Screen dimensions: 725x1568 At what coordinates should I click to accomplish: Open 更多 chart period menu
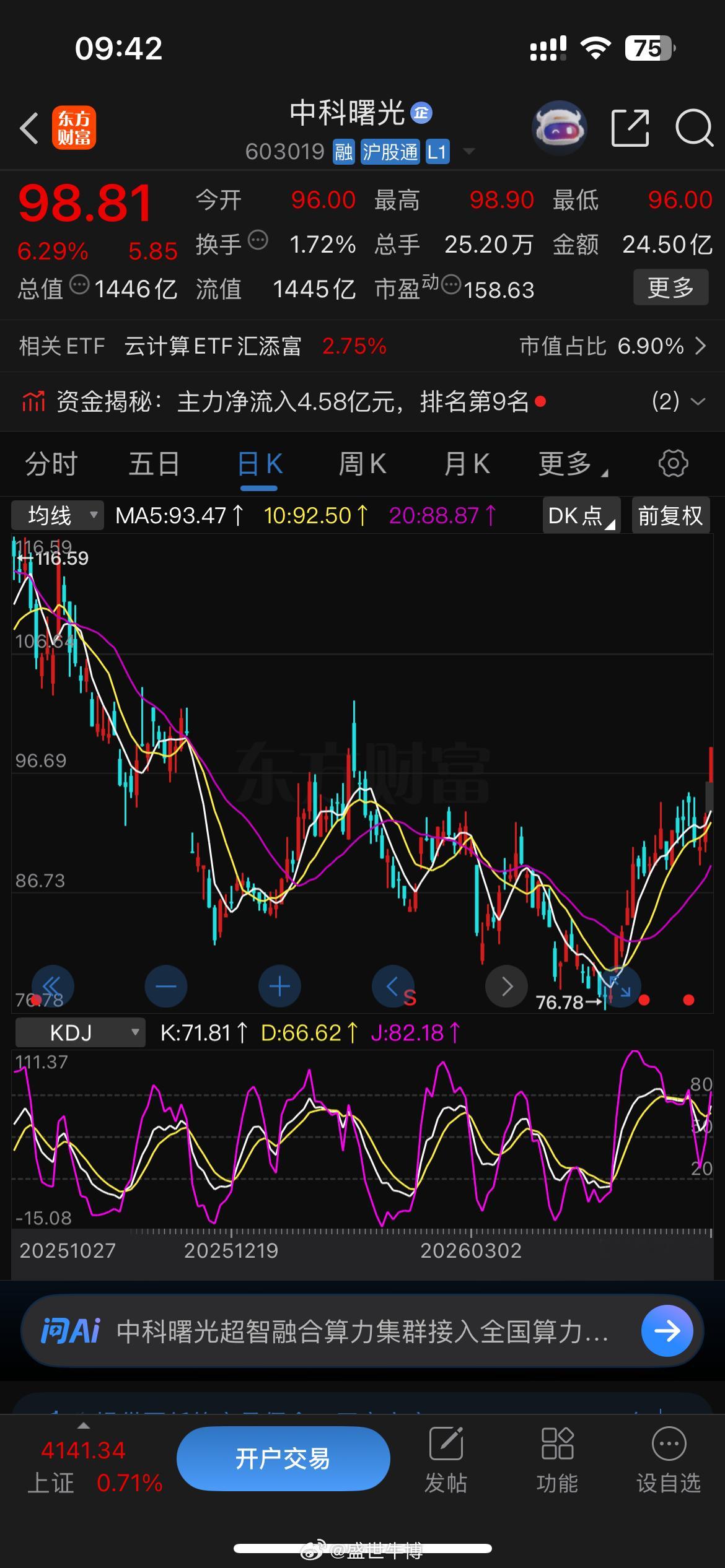pos(572,464)
